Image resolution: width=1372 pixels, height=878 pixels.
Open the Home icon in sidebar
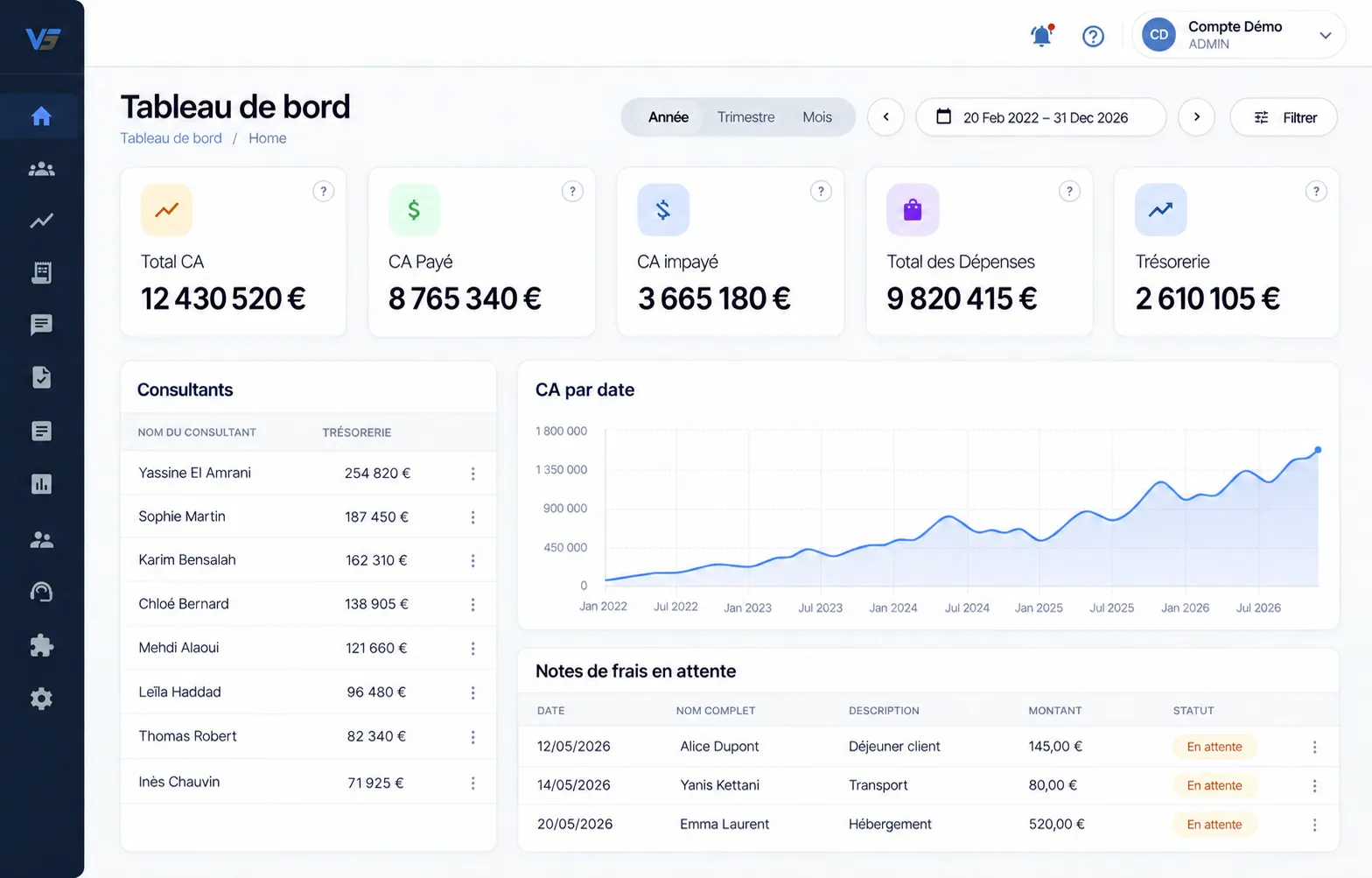[x=41, y=116]
